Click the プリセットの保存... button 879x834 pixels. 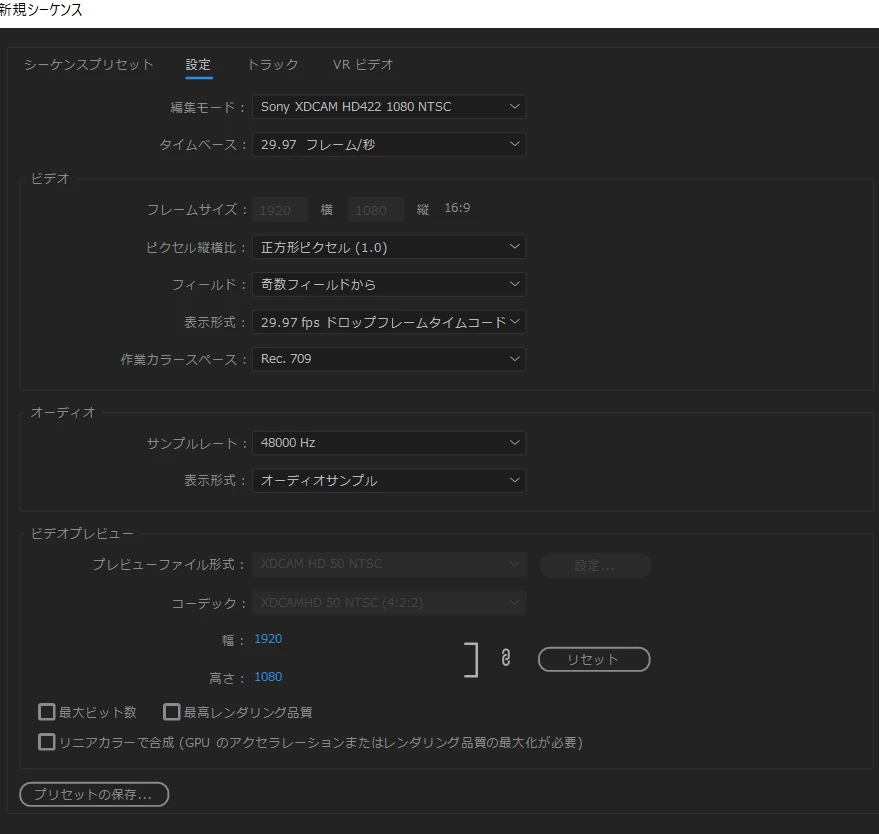click(x=94, y=794)
